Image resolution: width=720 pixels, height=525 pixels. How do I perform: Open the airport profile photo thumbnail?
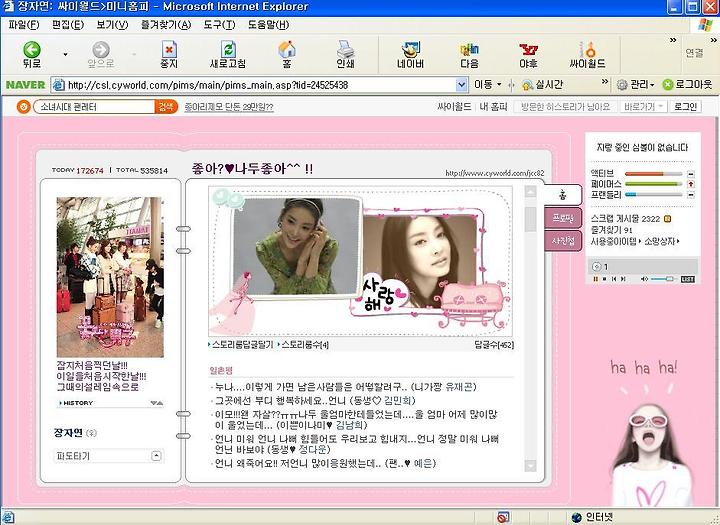[x=110, y=277]
